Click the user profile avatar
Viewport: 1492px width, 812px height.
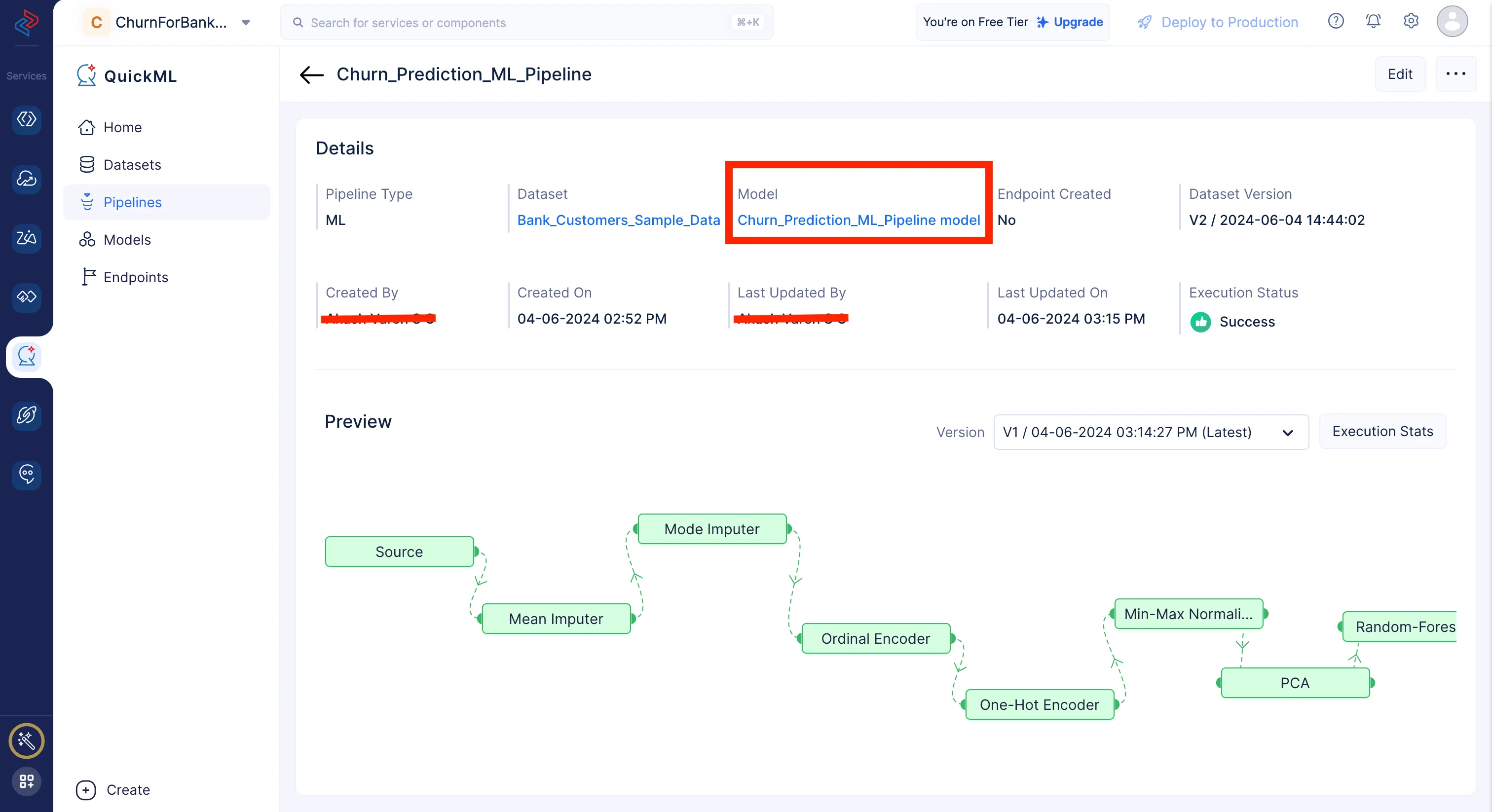tap(1452, 21)
